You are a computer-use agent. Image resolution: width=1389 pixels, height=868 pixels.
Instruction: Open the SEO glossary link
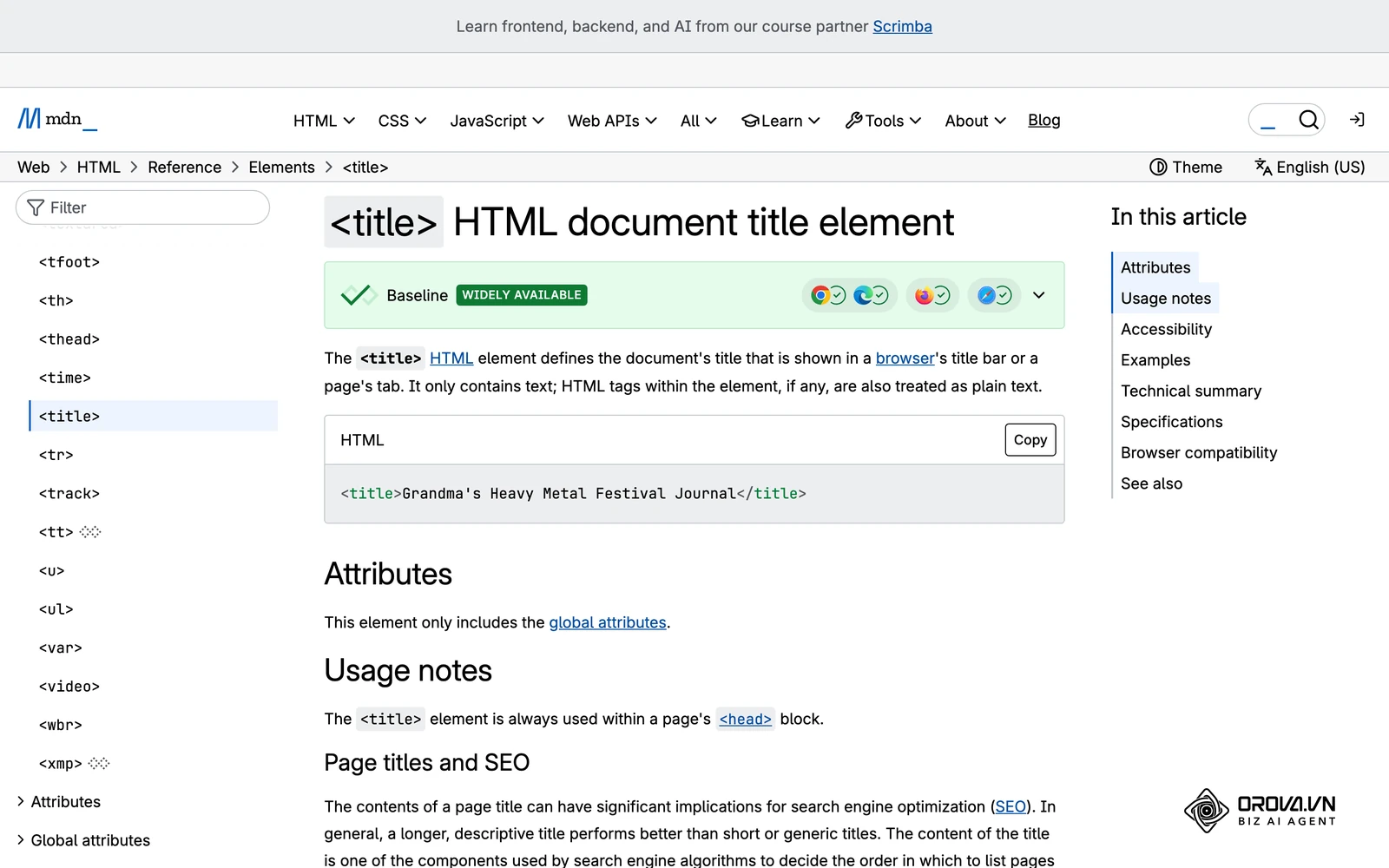tap(1010, 806)
